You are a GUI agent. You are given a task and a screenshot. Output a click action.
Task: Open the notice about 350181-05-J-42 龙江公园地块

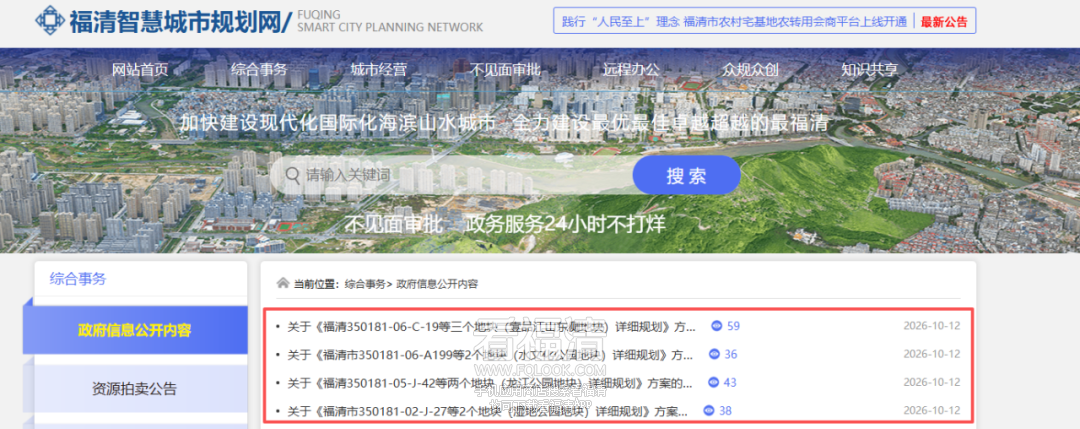point(490,383)
